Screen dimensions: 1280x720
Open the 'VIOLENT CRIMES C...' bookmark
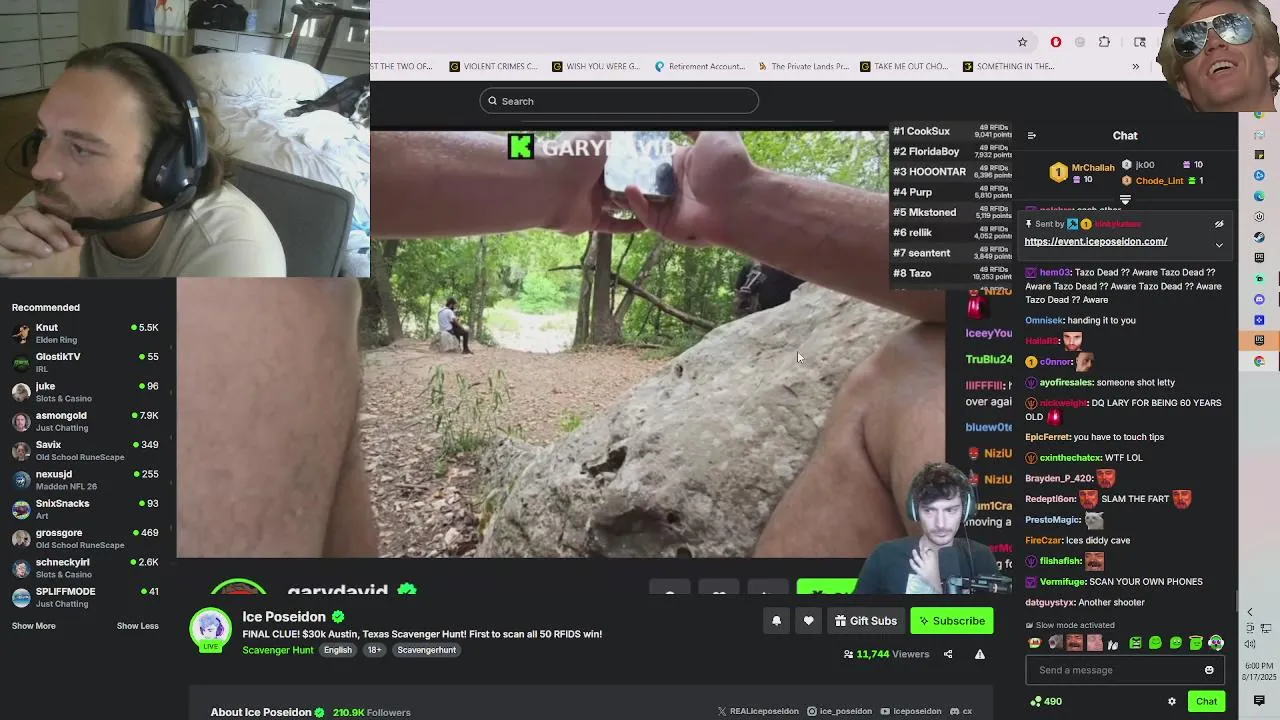[x=494, y=67]
